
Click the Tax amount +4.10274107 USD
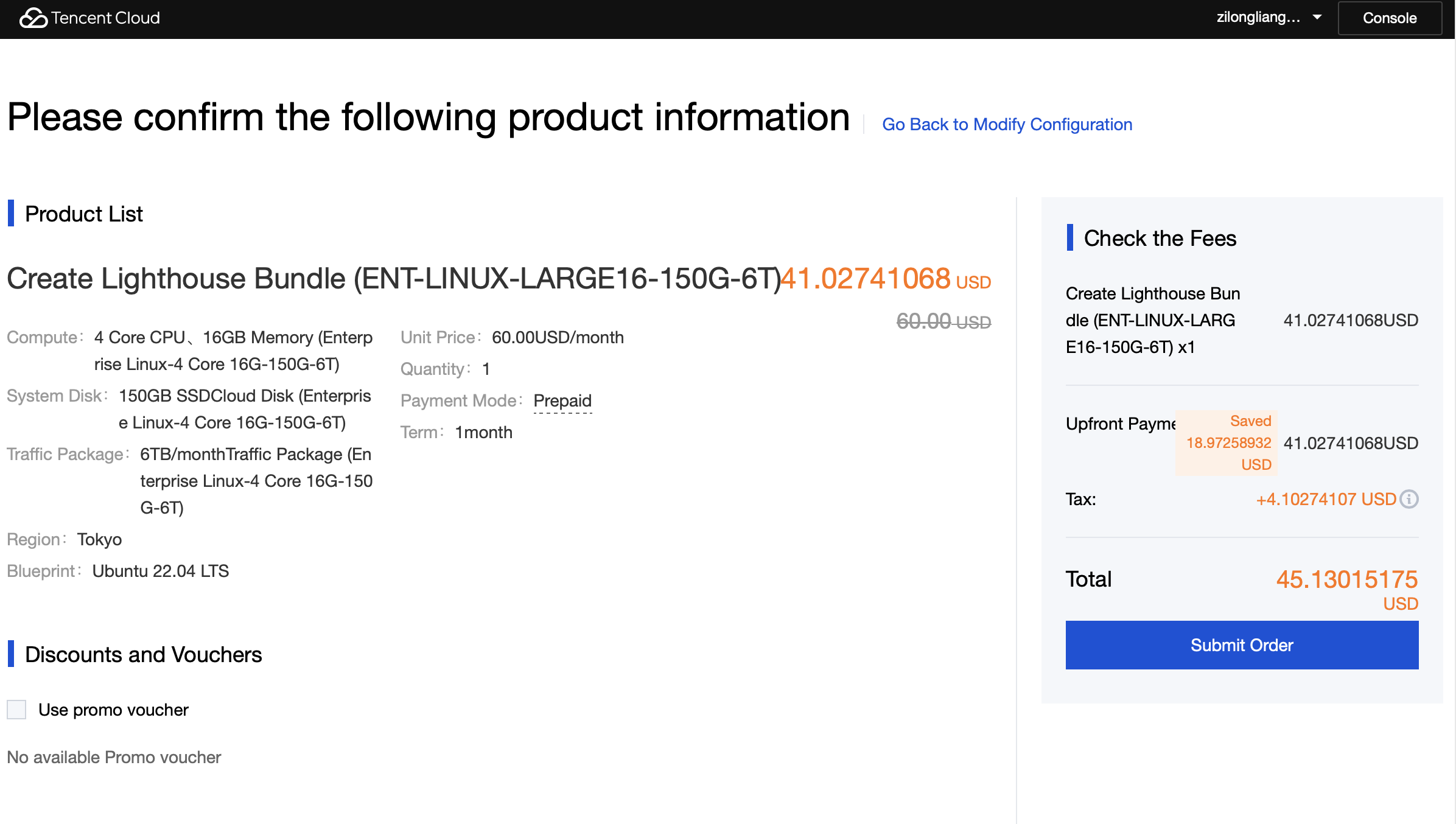tap(1326, 499)
